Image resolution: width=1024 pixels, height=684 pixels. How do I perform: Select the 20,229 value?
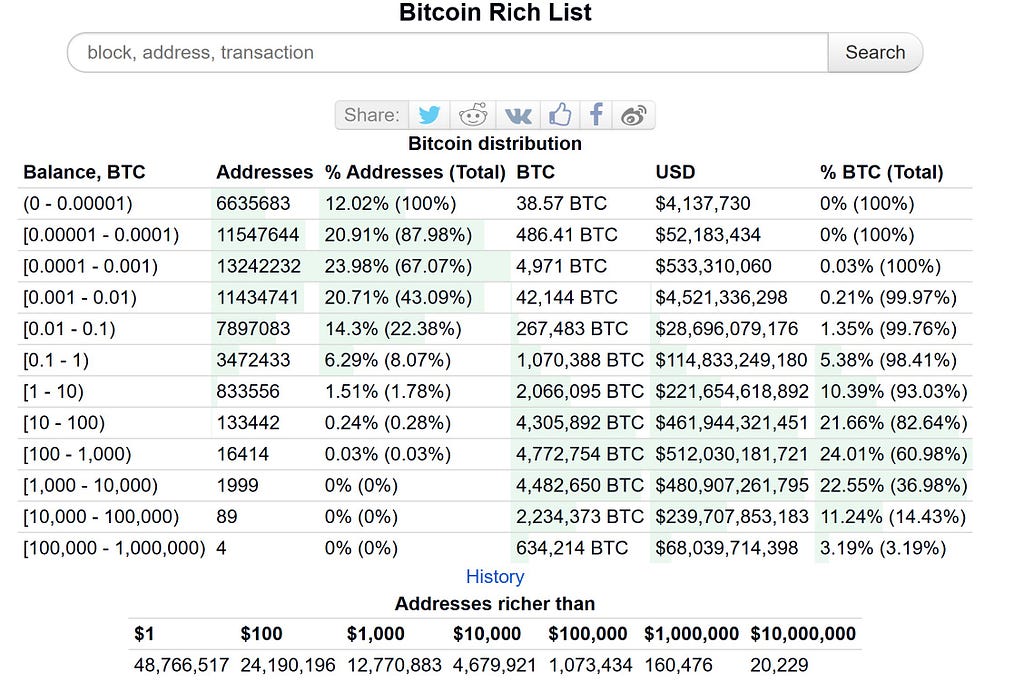779,665
